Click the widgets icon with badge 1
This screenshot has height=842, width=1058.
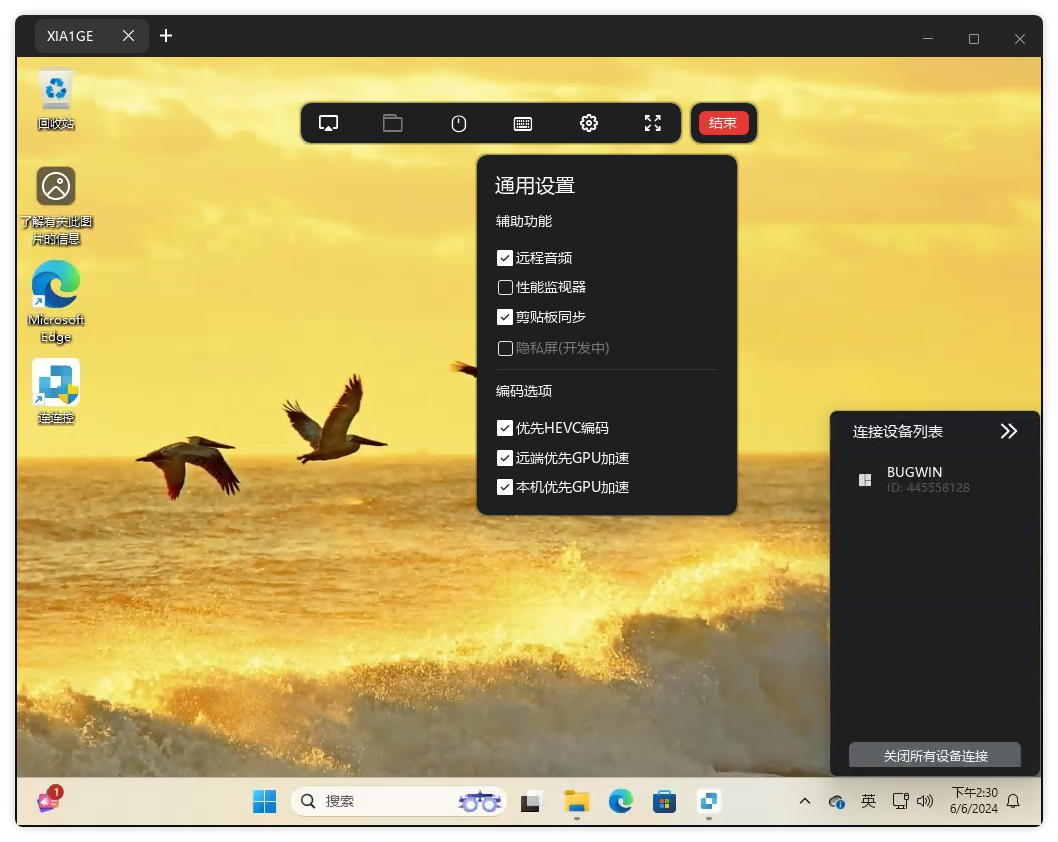[x=49, y=799]
